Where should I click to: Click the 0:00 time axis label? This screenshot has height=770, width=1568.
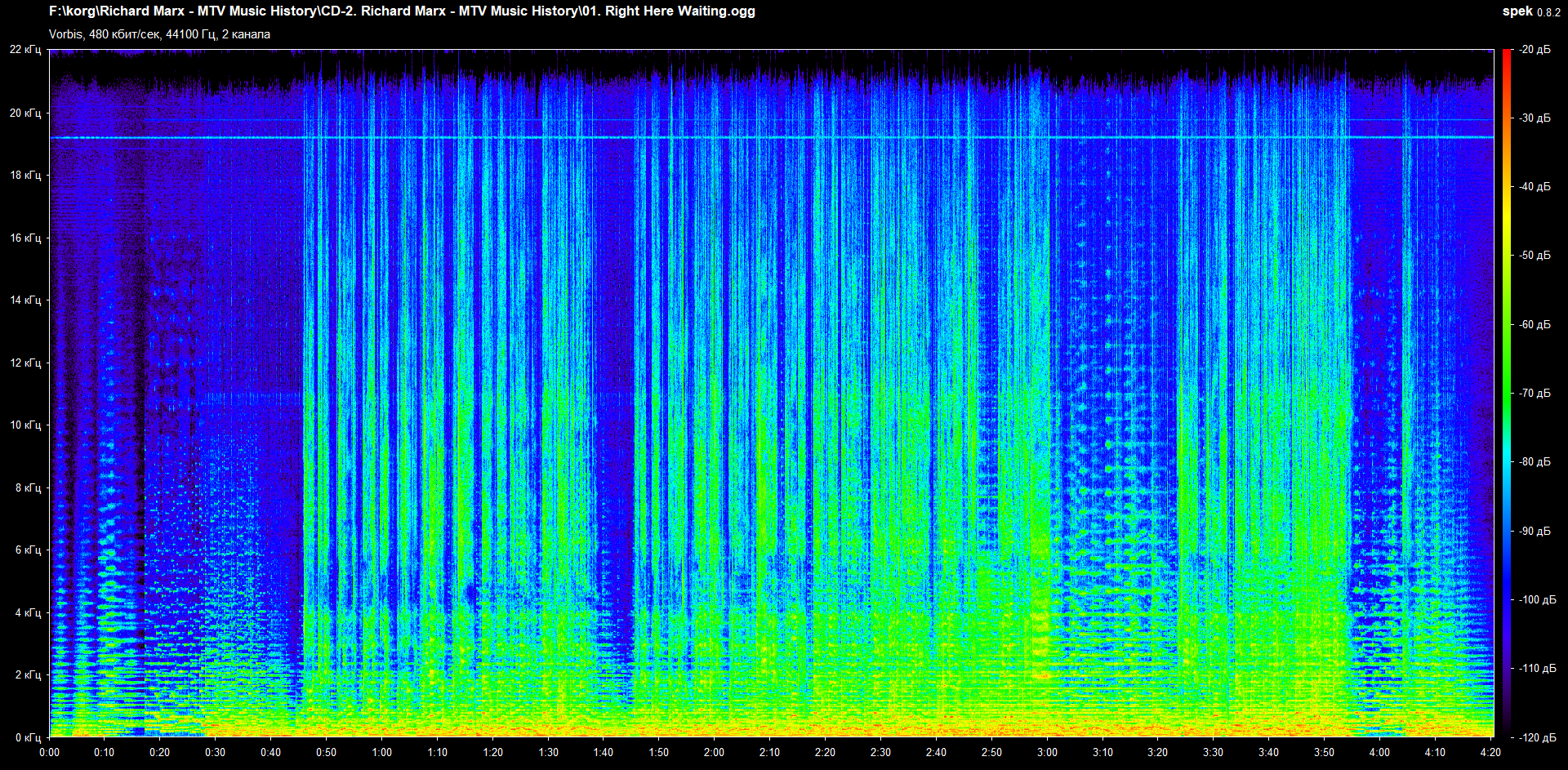49,752
